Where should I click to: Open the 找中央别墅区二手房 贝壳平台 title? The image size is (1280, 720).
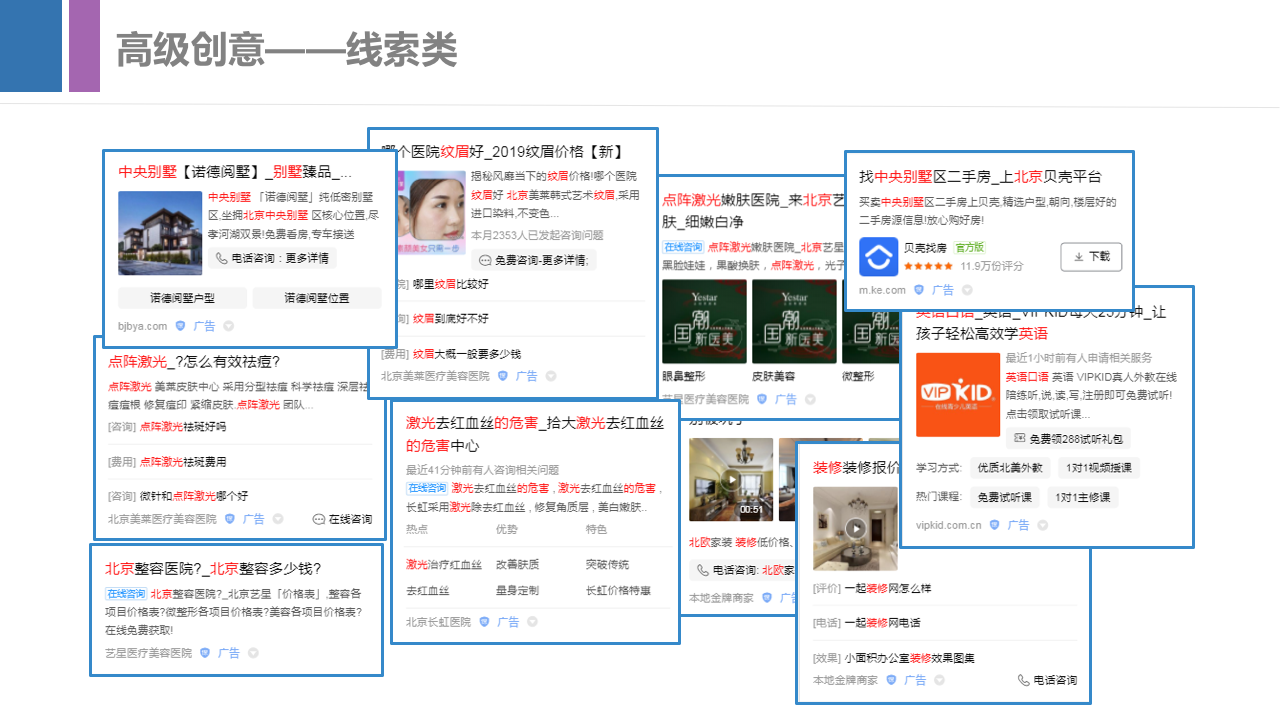pos(980,176)
